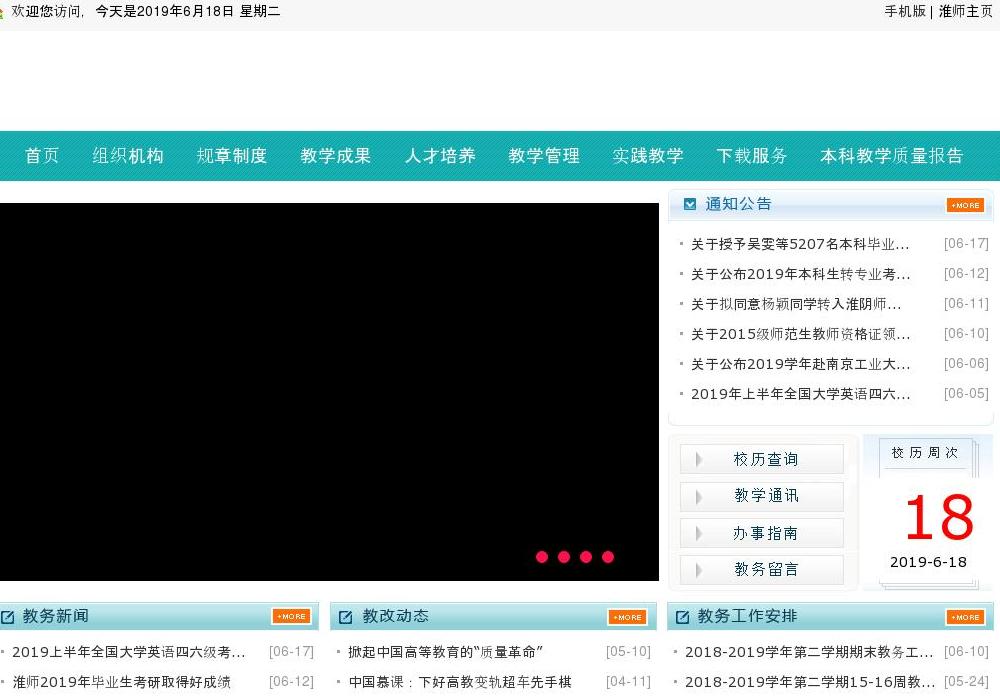Click the 教务新闻 section title

[x=55, y=616]
